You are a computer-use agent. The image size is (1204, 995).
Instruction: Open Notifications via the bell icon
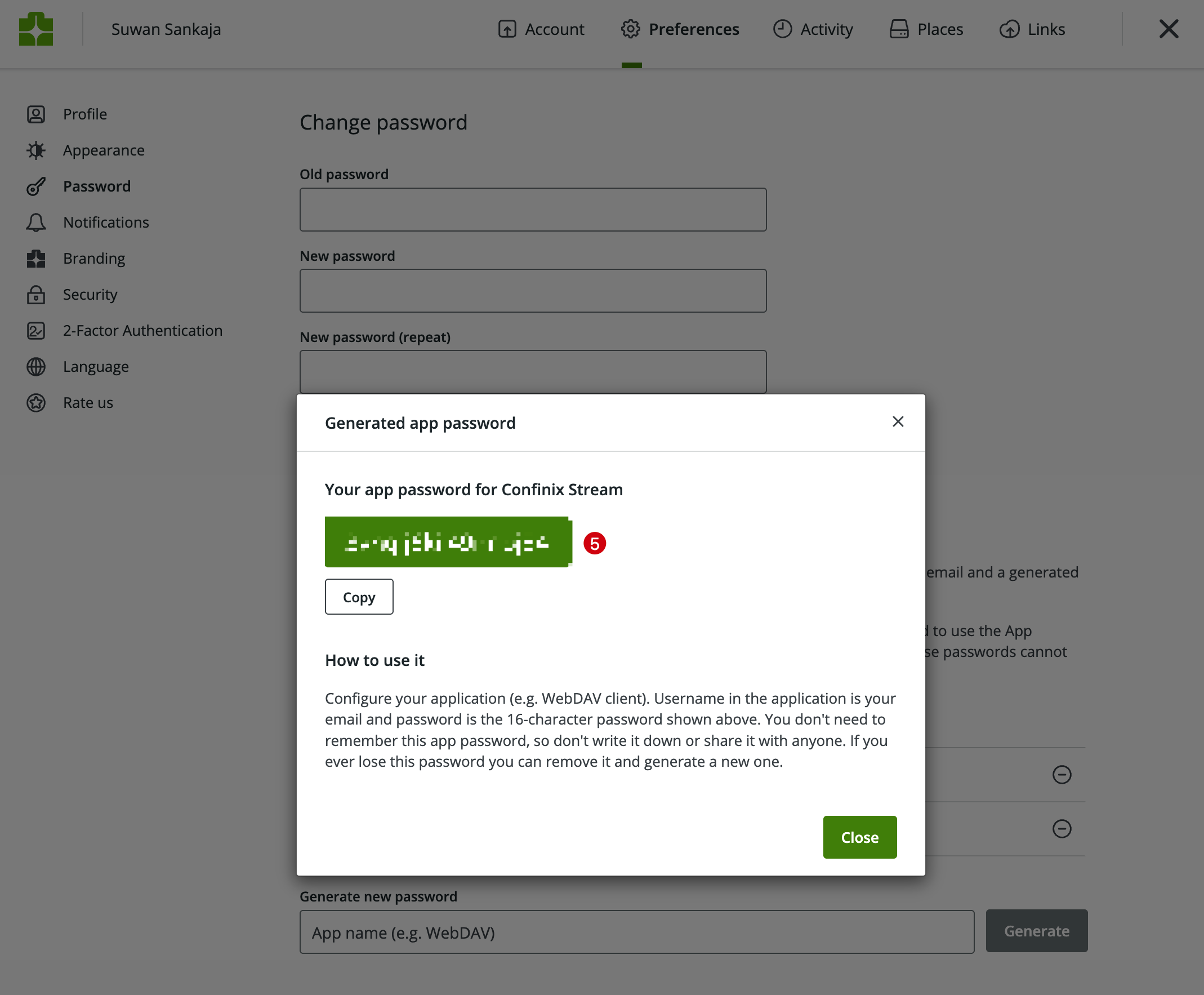[35, 223]
